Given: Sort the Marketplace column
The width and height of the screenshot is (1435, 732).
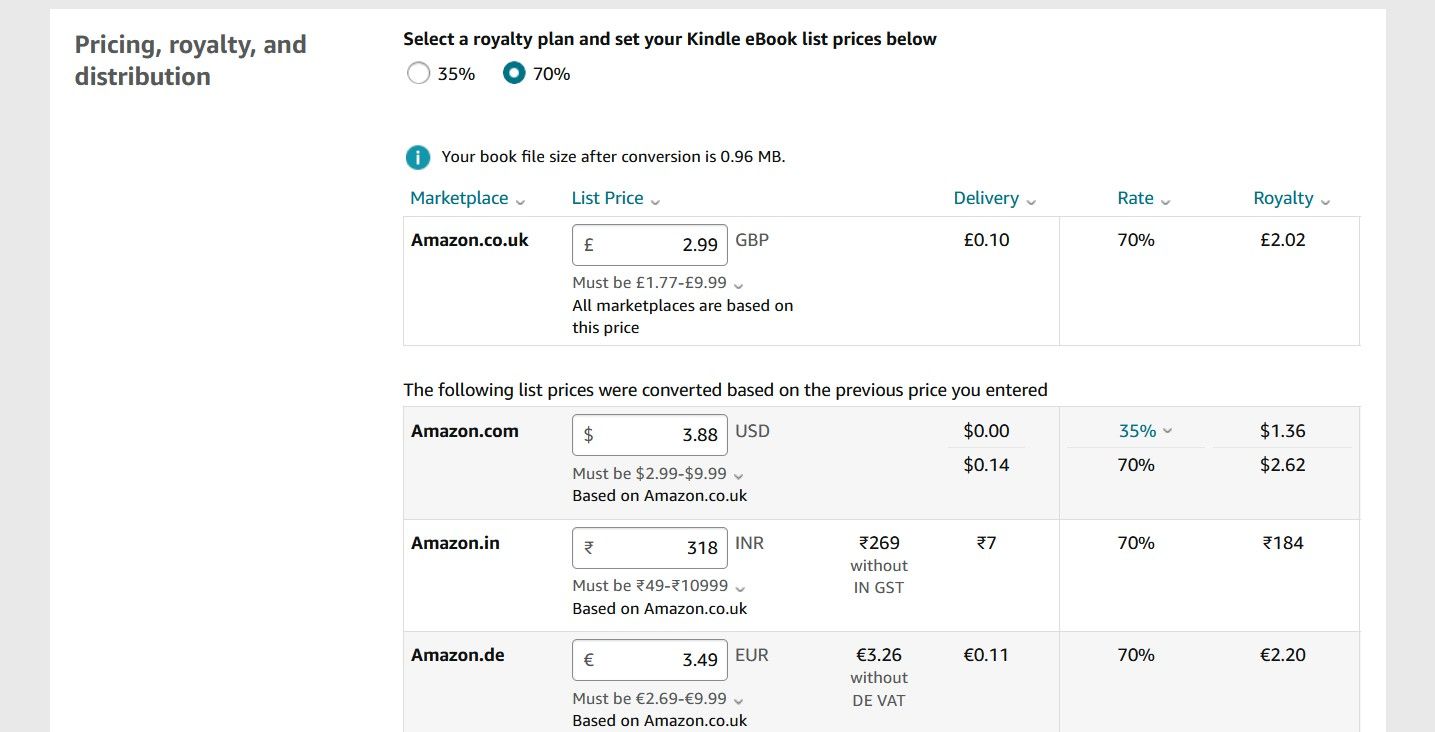Looking at the screenshot, I should 519,199.
